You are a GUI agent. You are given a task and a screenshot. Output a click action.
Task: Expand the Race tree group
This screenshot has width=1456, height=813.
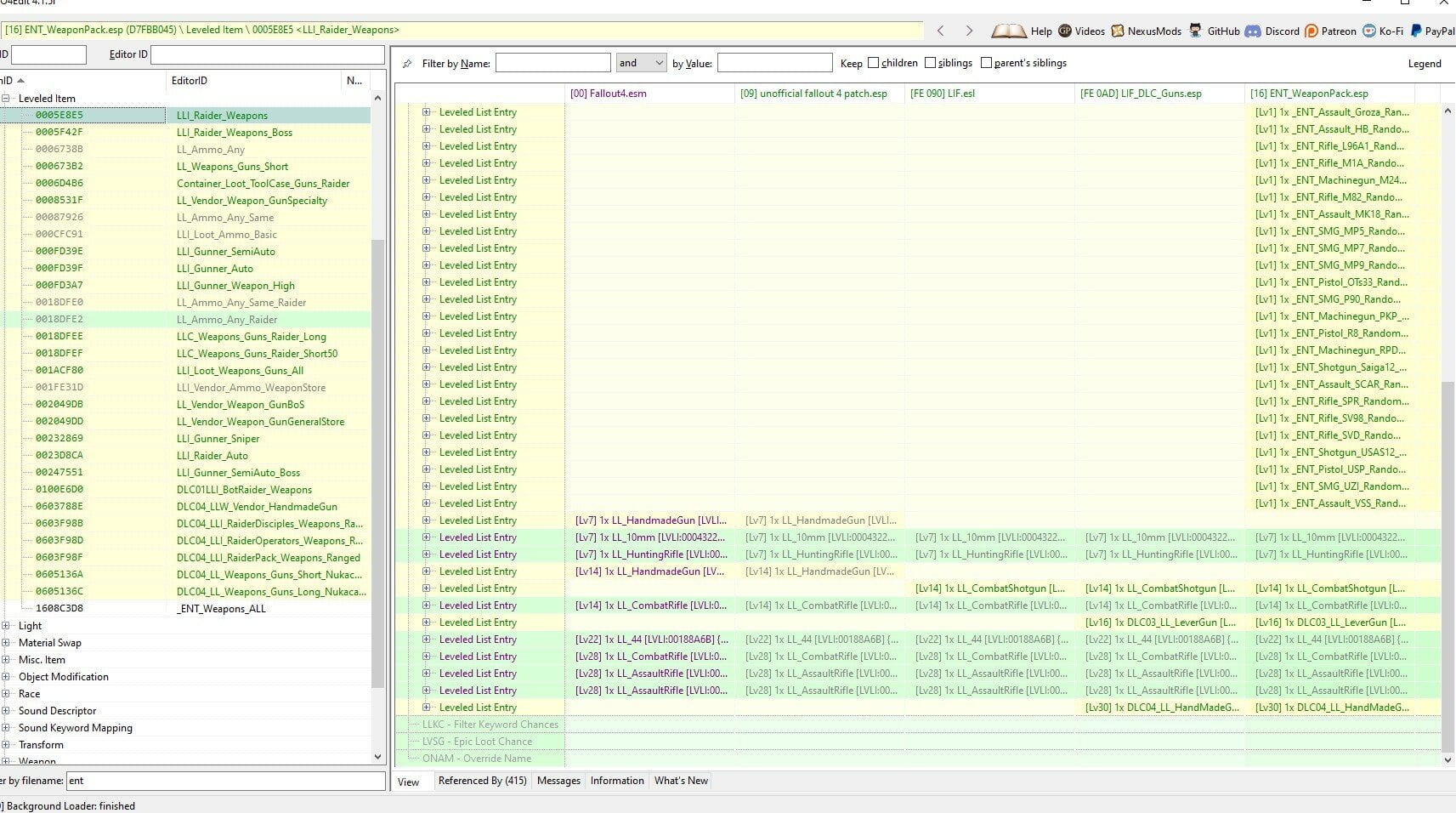coord(6,694)
